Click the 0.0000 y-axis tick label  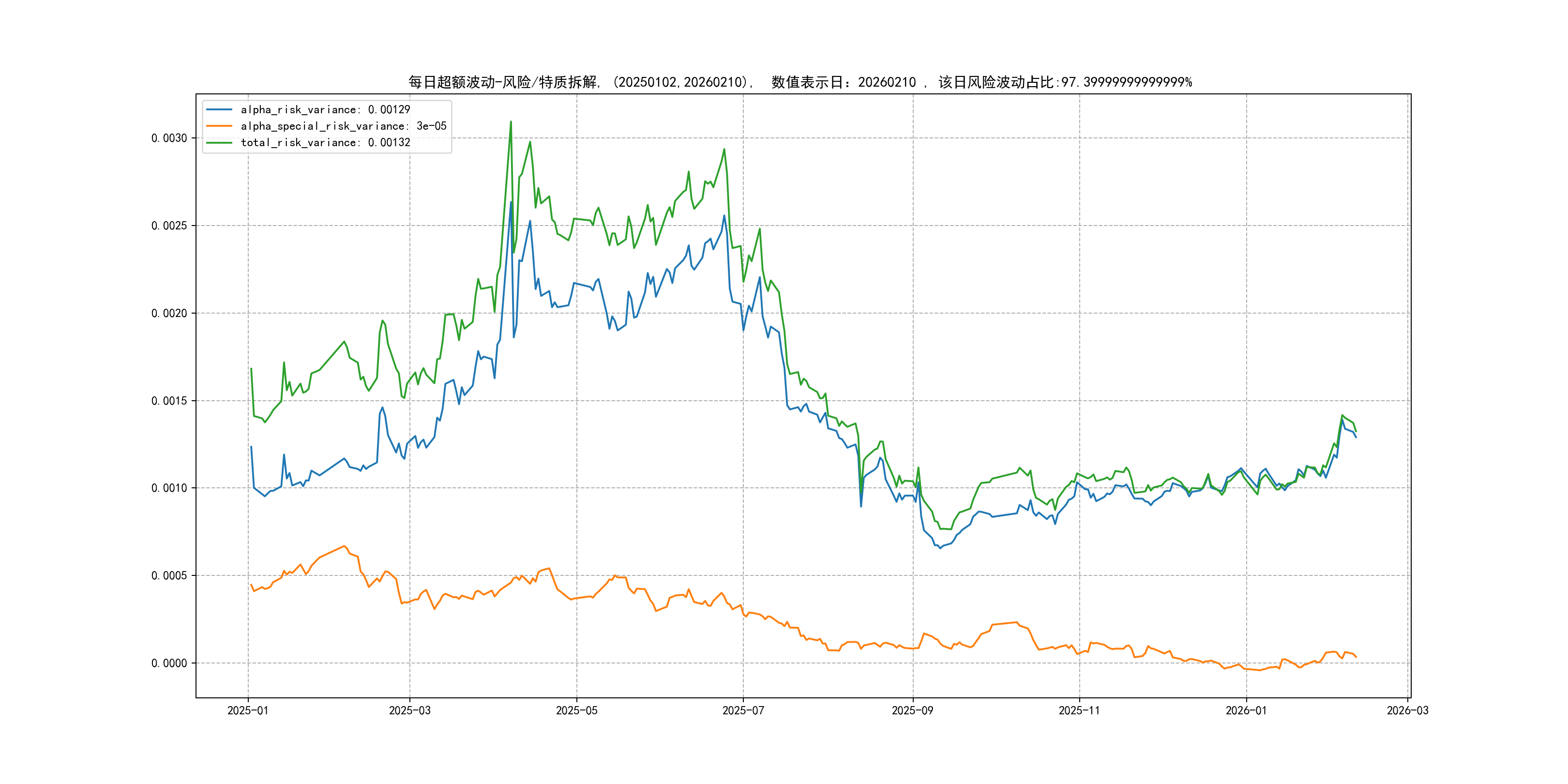(169, 663)
